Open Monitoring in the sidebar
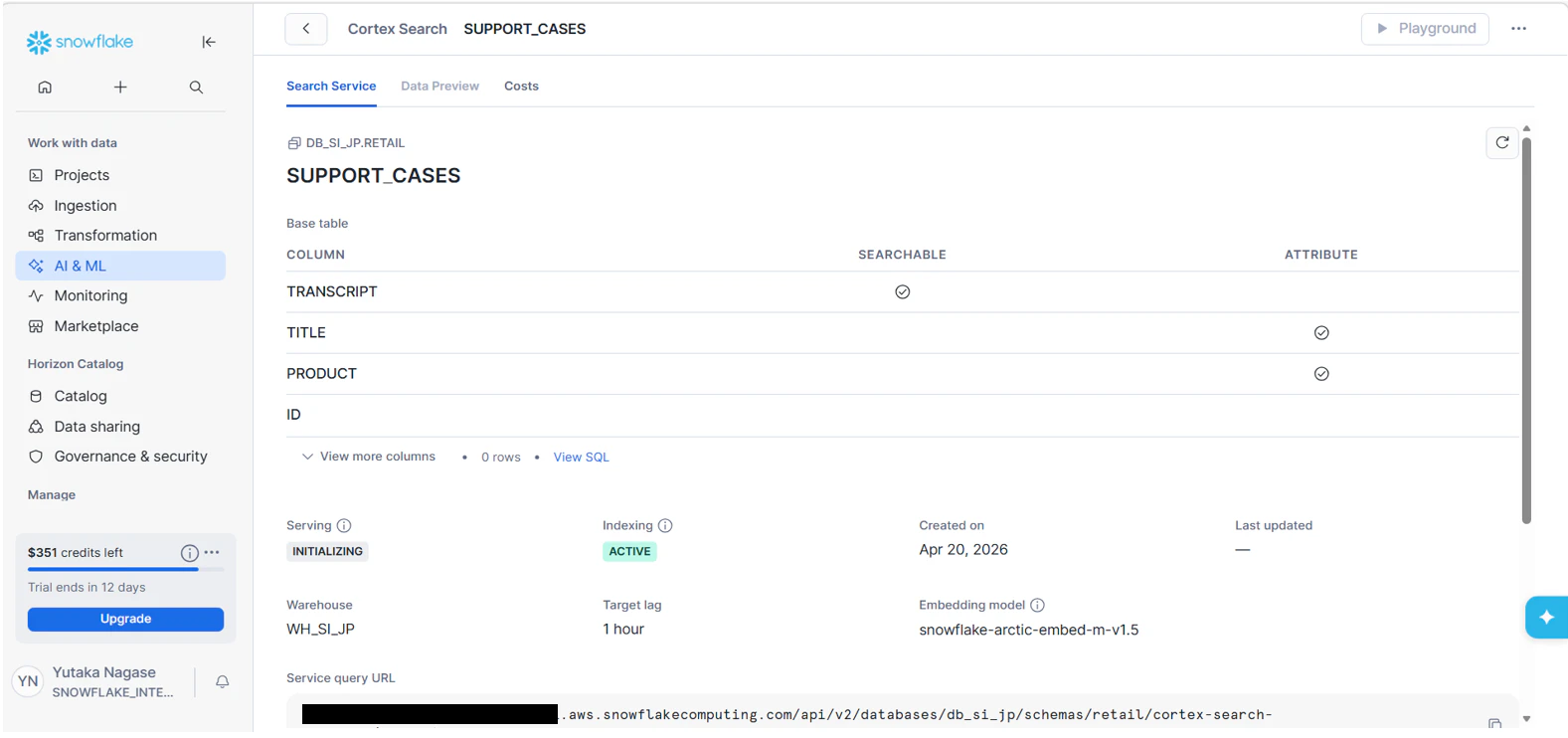 [120, 295]
